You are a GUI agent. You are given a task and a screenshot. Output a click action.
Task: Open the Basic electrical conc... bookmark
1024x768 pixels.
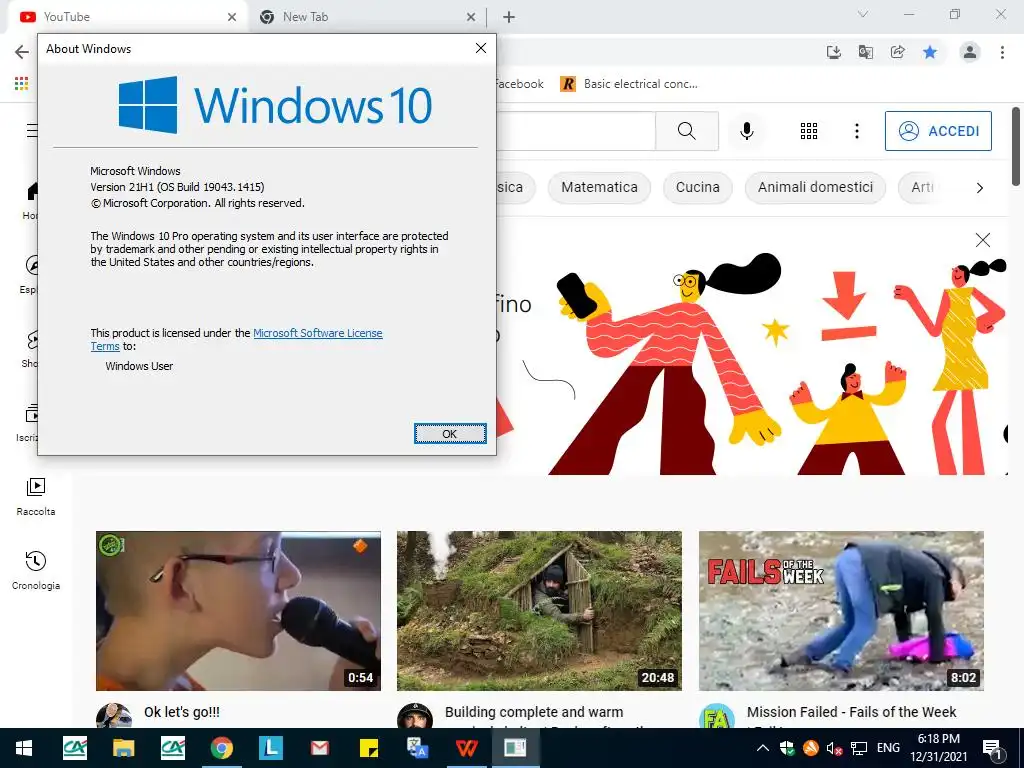click(x=630, y=84)
